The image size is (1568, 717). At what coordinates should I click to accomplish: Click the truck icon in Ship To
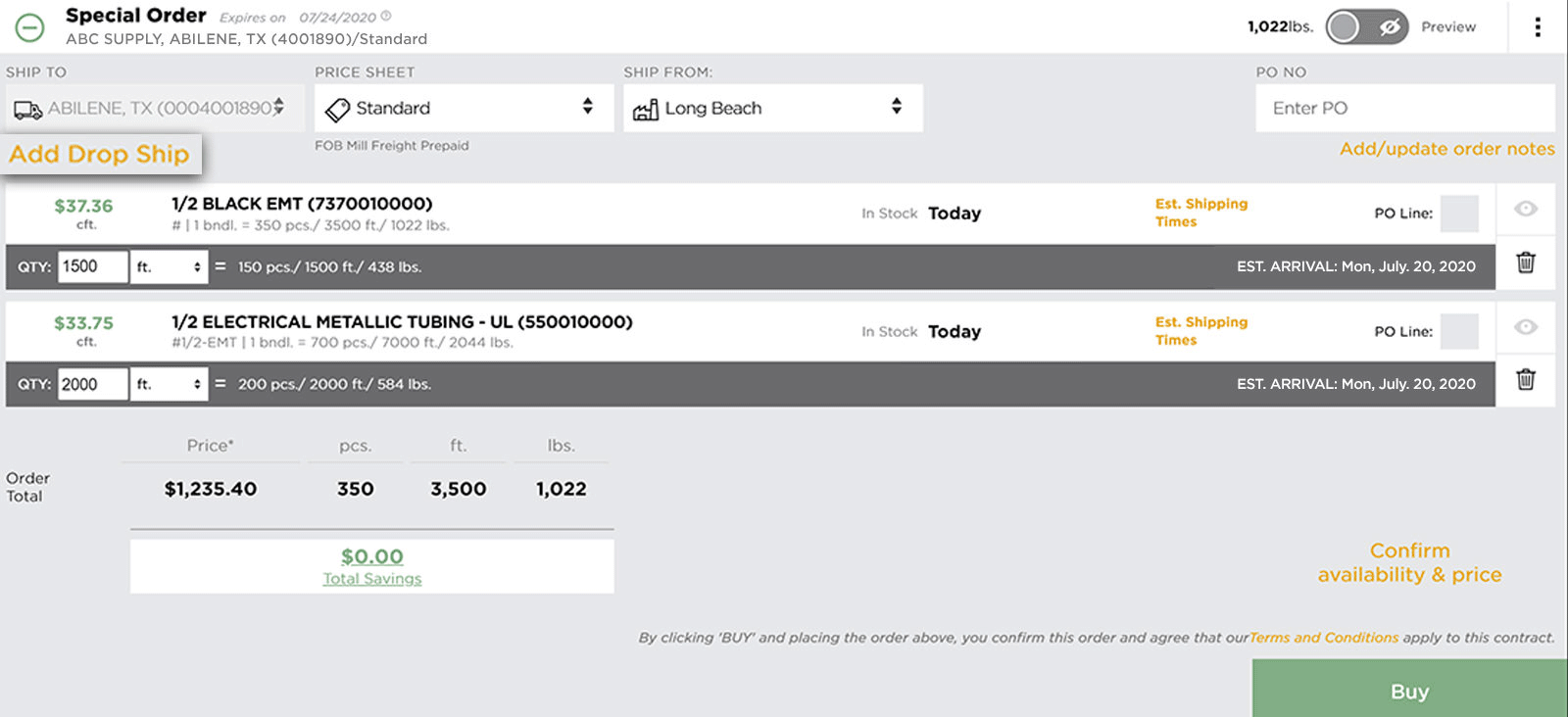(x=27, y=110)
